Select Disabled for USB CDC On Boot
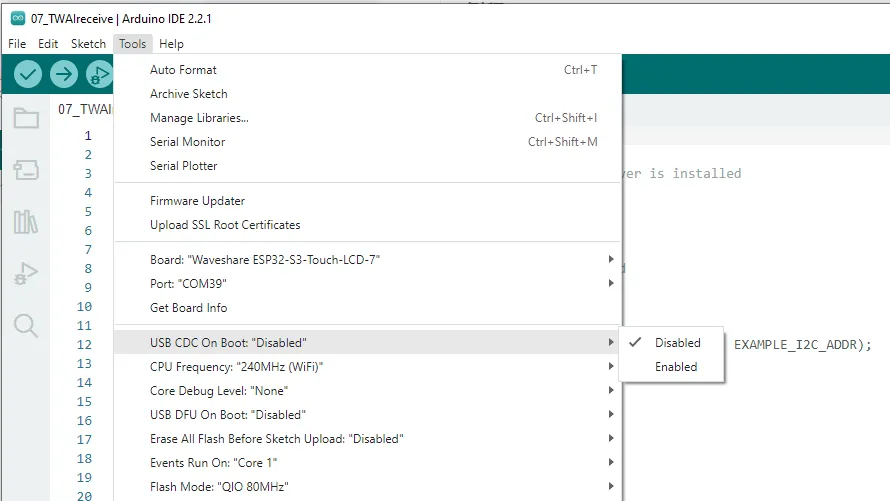The width and height of the screenshot is (890, 501). [x=677, y=343]
